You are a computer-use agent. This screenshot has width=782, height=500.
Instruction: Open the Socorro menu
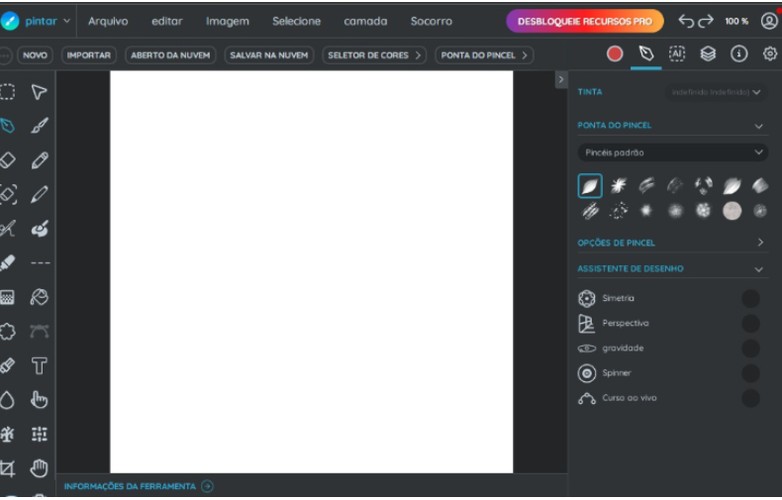(x=431, y=21)
